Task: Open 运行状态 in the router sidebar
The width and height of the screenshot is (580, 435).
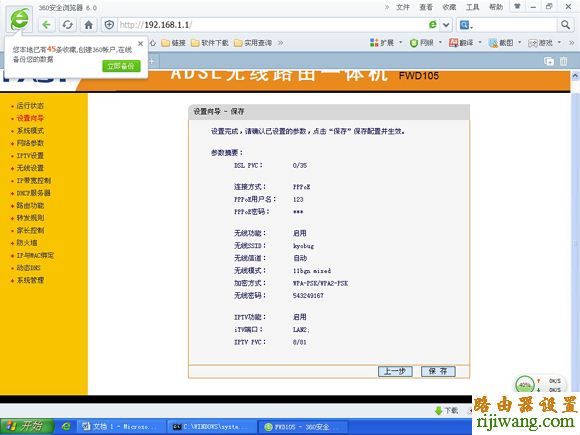Action: [30, 105]
